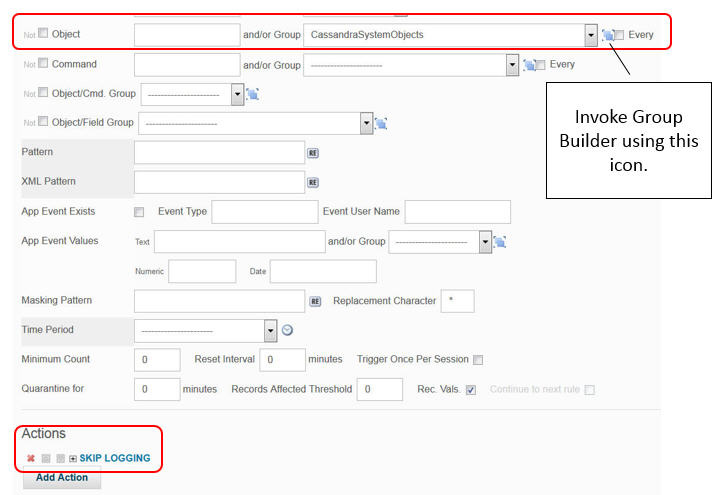Toggle the Not checkbox for Object
The width and height of the screenshot is (725, 495).
43,33
